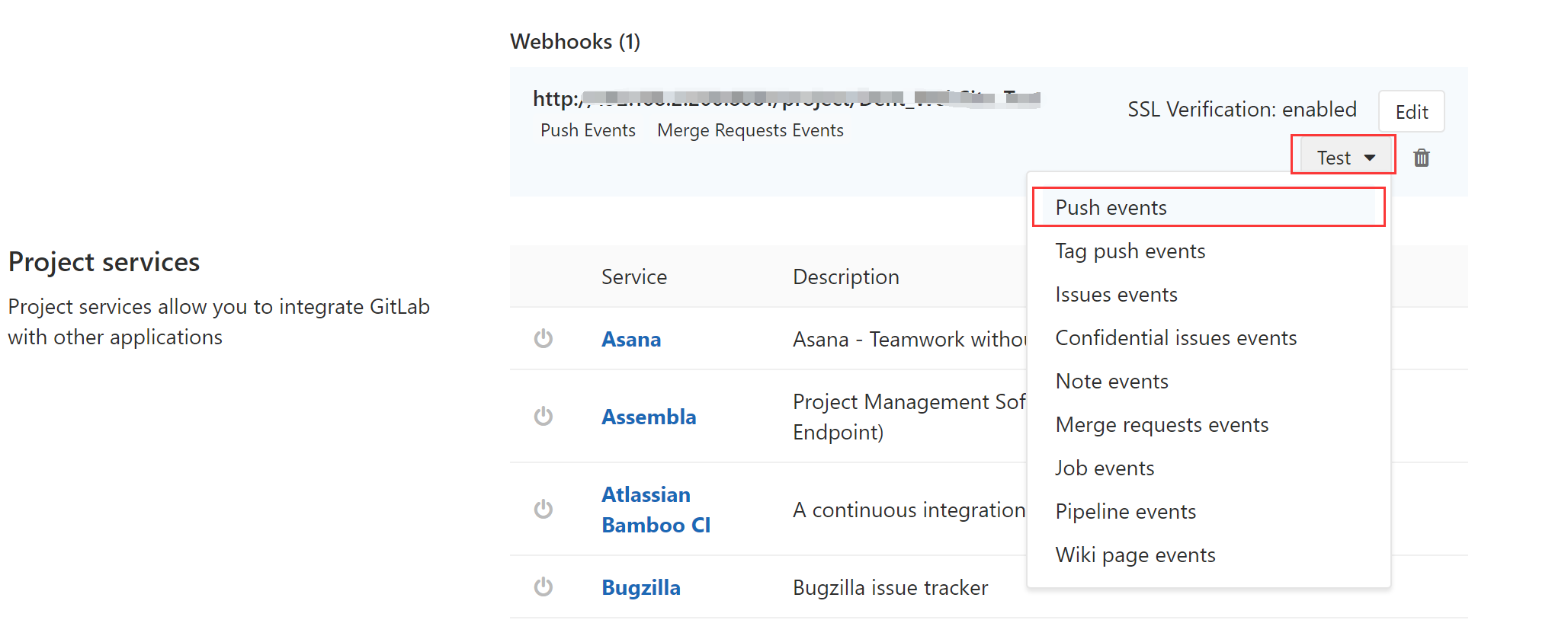Pick Confidential issues events menu item

[1175, 338]
